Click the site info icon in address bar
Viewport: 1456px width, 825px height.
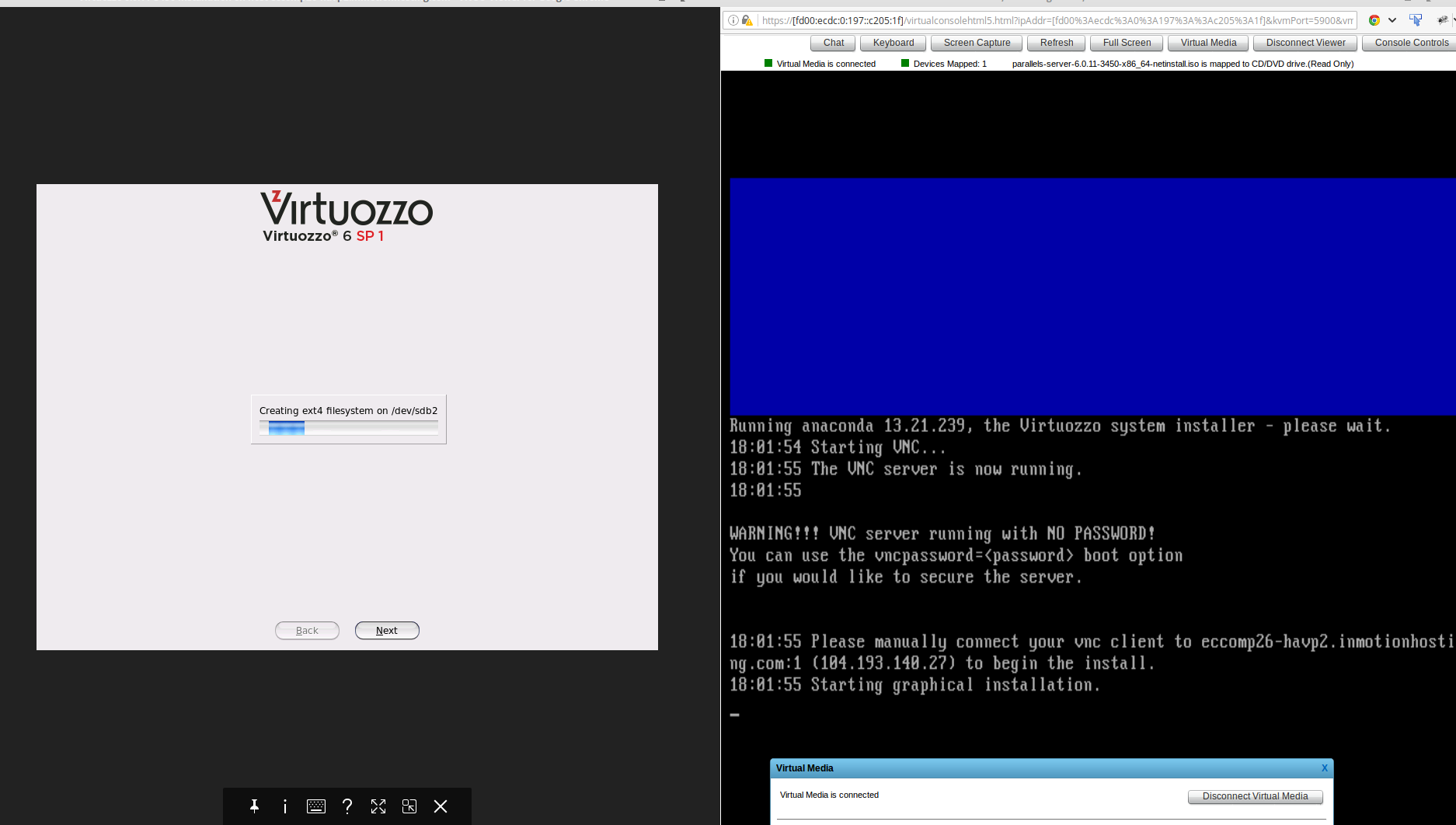[x=733, y=20]
